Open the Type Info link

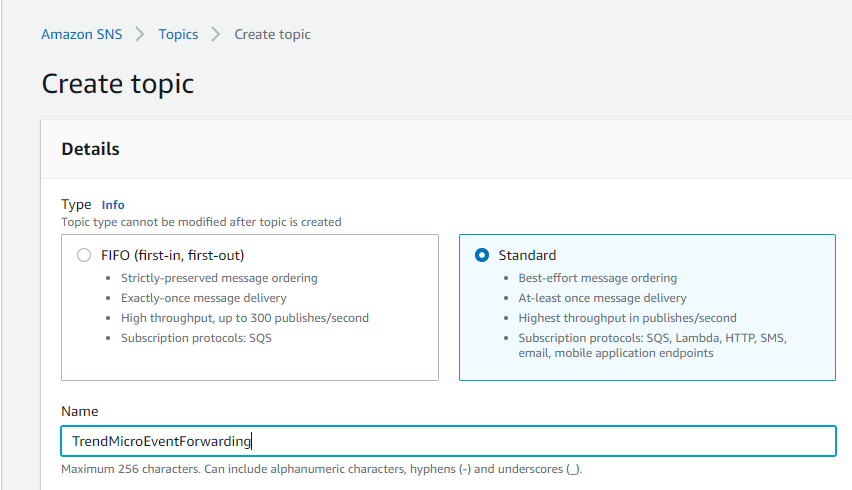point(113,205)
